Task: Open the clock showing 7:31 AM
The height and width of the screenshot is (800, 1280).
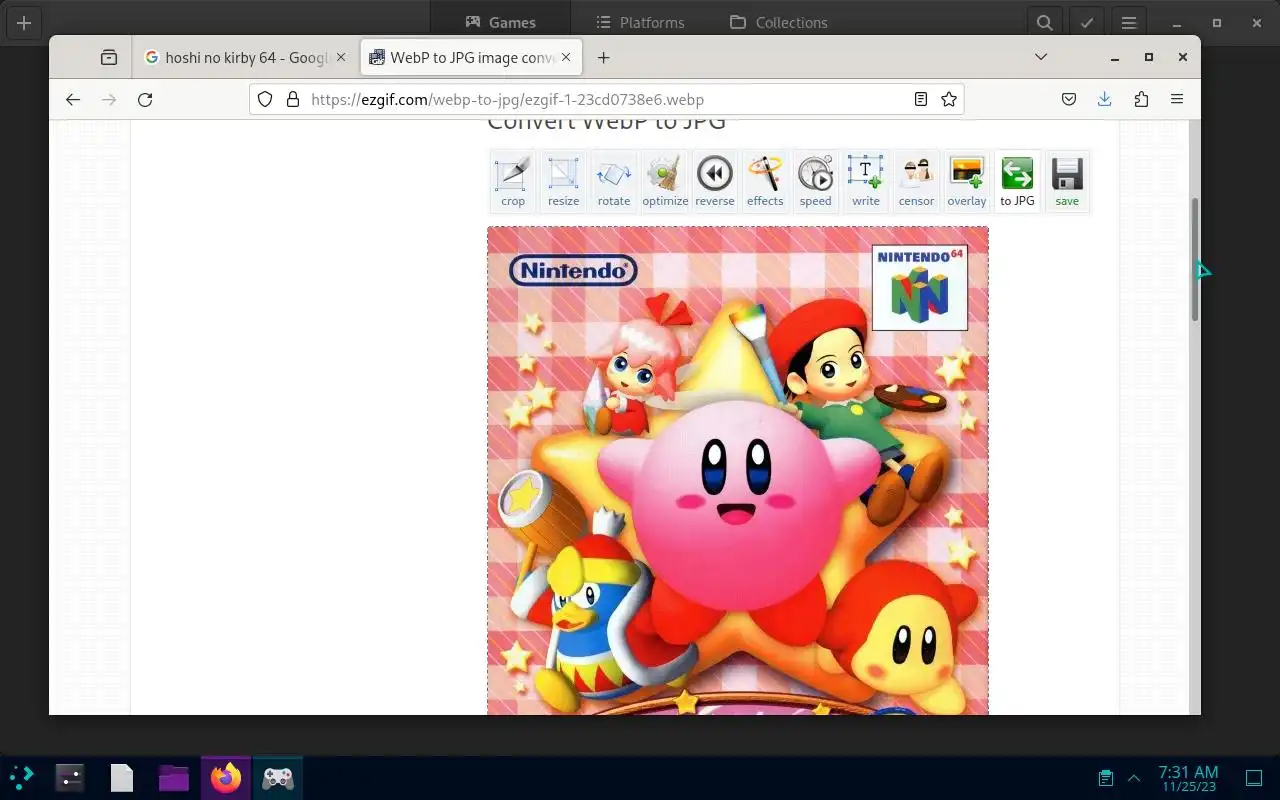Action: [x=1188, y=778]
